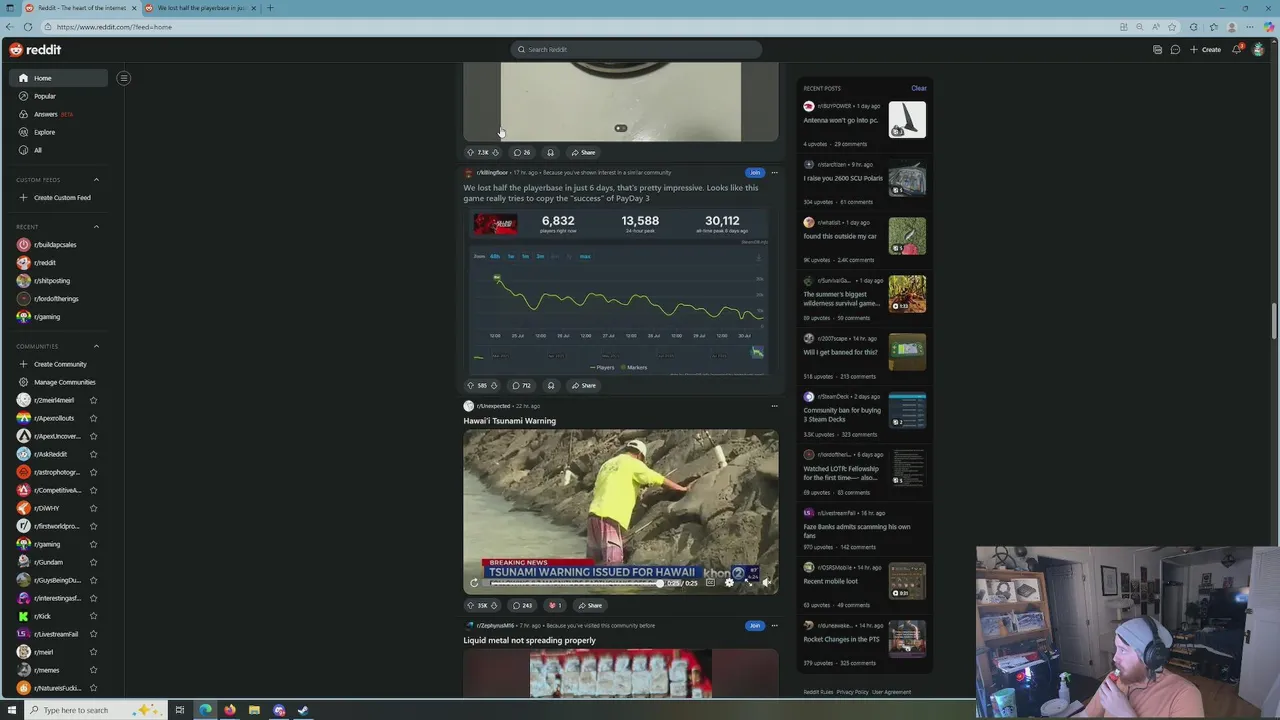Favorite r/Gundam with the star
This screenshot has width=1280, height=720.
[93, 562]
